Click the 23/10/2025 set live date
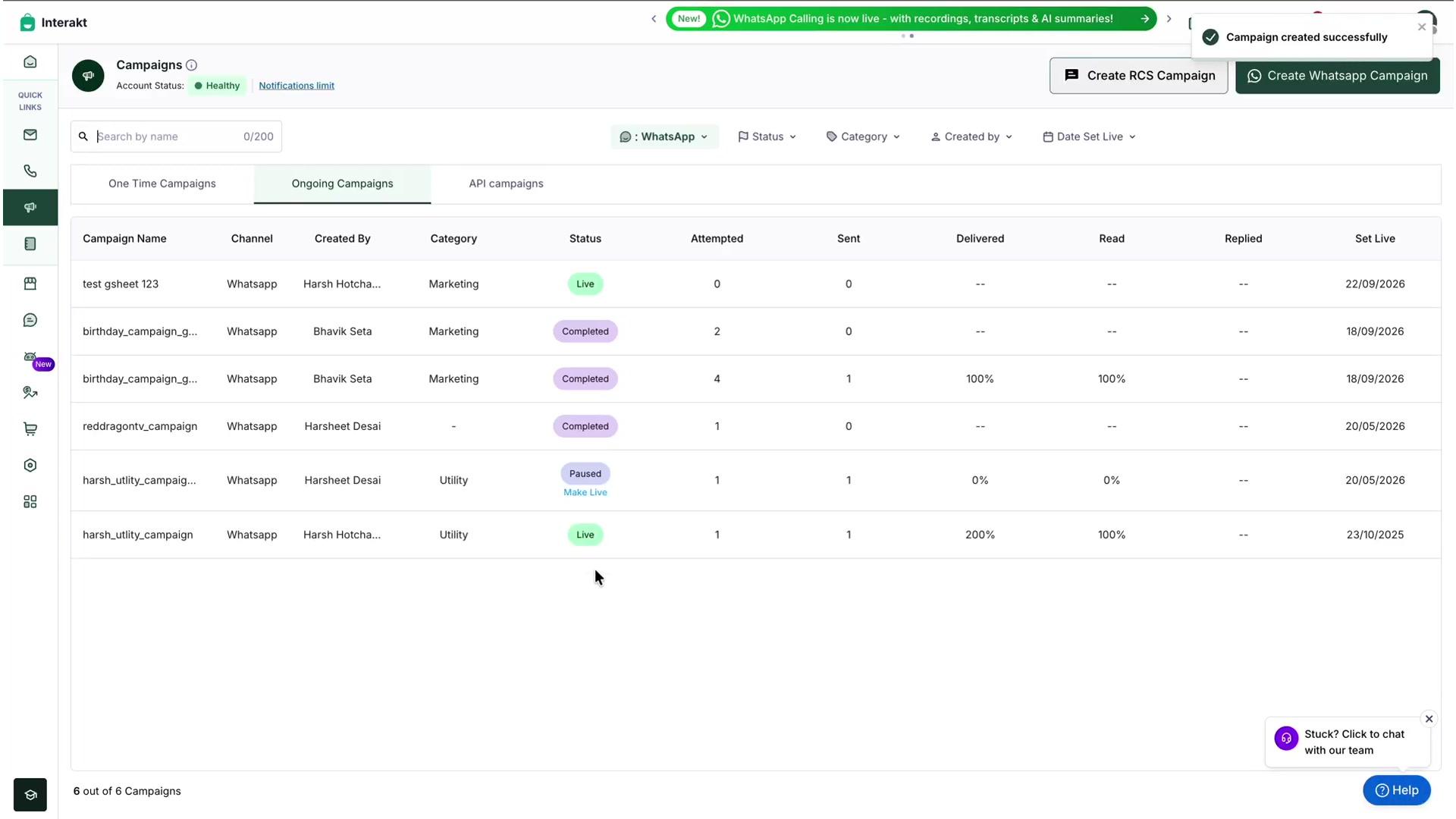 1375,535
